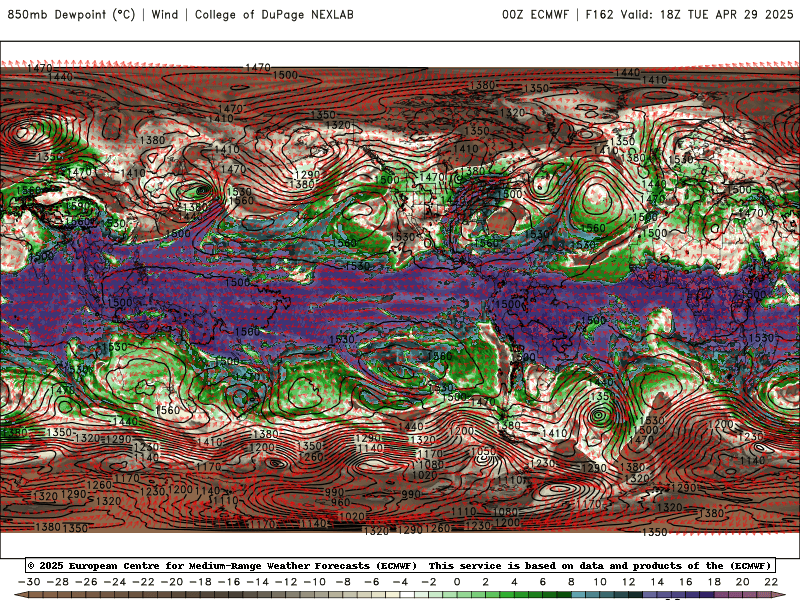Click the '-18' colorbar label

(x=201, y=582)
